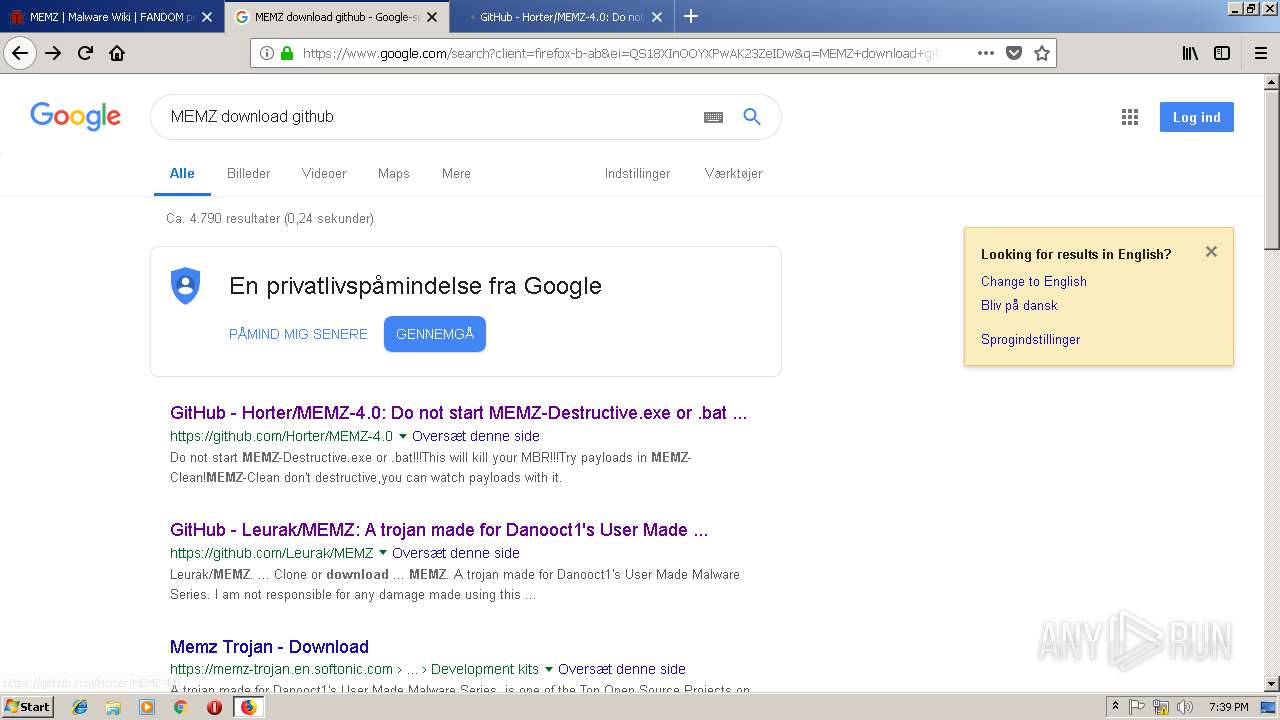Expand arrow beside github.com/Leurak/MEMZ URL
1280x720 pixels.
[383, 553]
